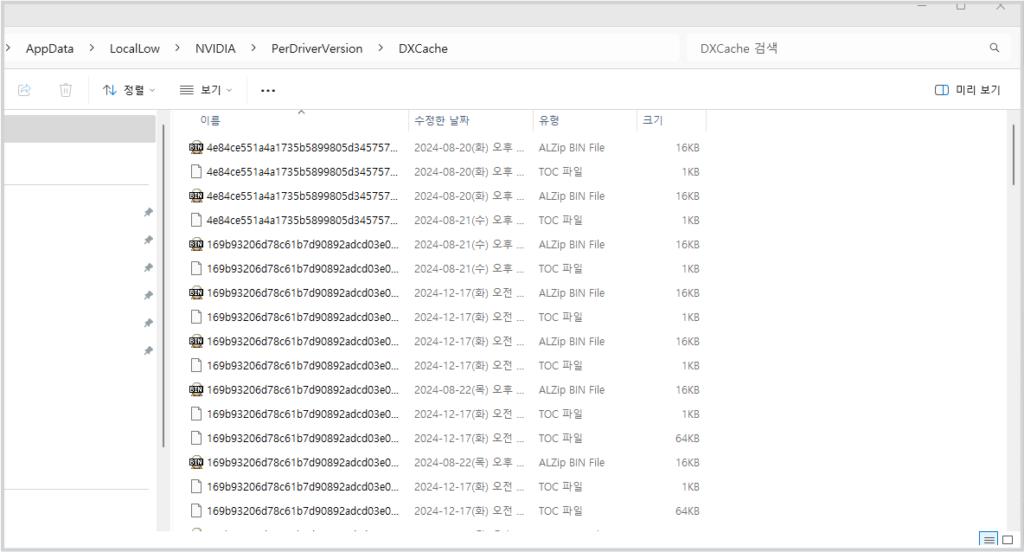Open the three-dot more options menu
Viewport: 1024px width, 552px height.
(x=268, y=90)
